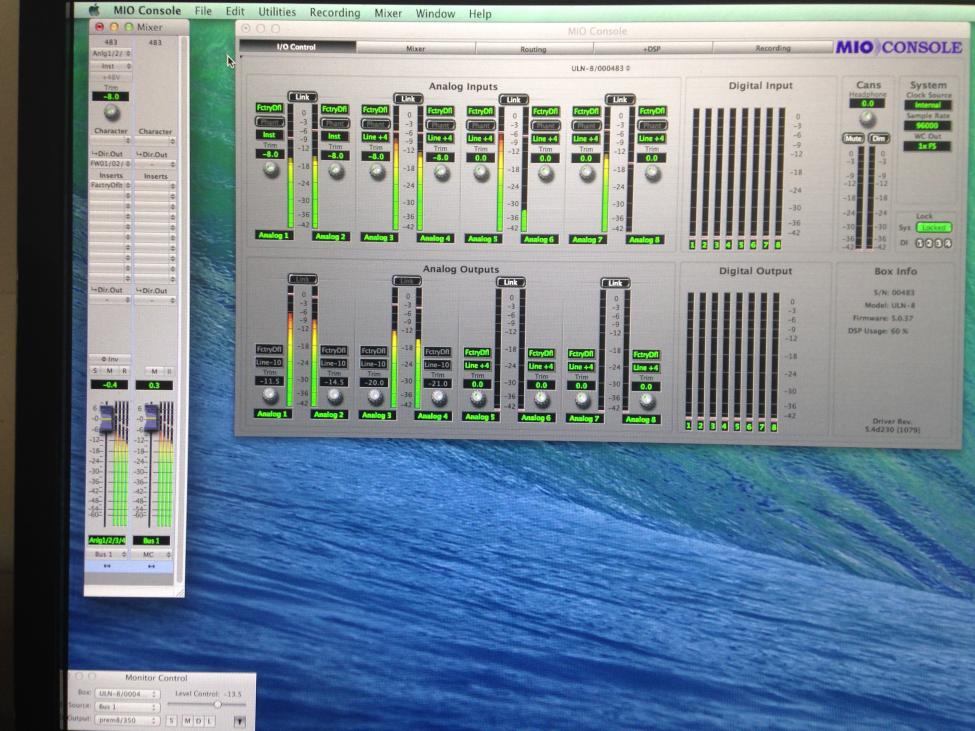The width and height of the screenshot is (975, 731).
Task: Toggle Link for Analog Inputs 7 and 8
Action: click(x=620, y=99)
